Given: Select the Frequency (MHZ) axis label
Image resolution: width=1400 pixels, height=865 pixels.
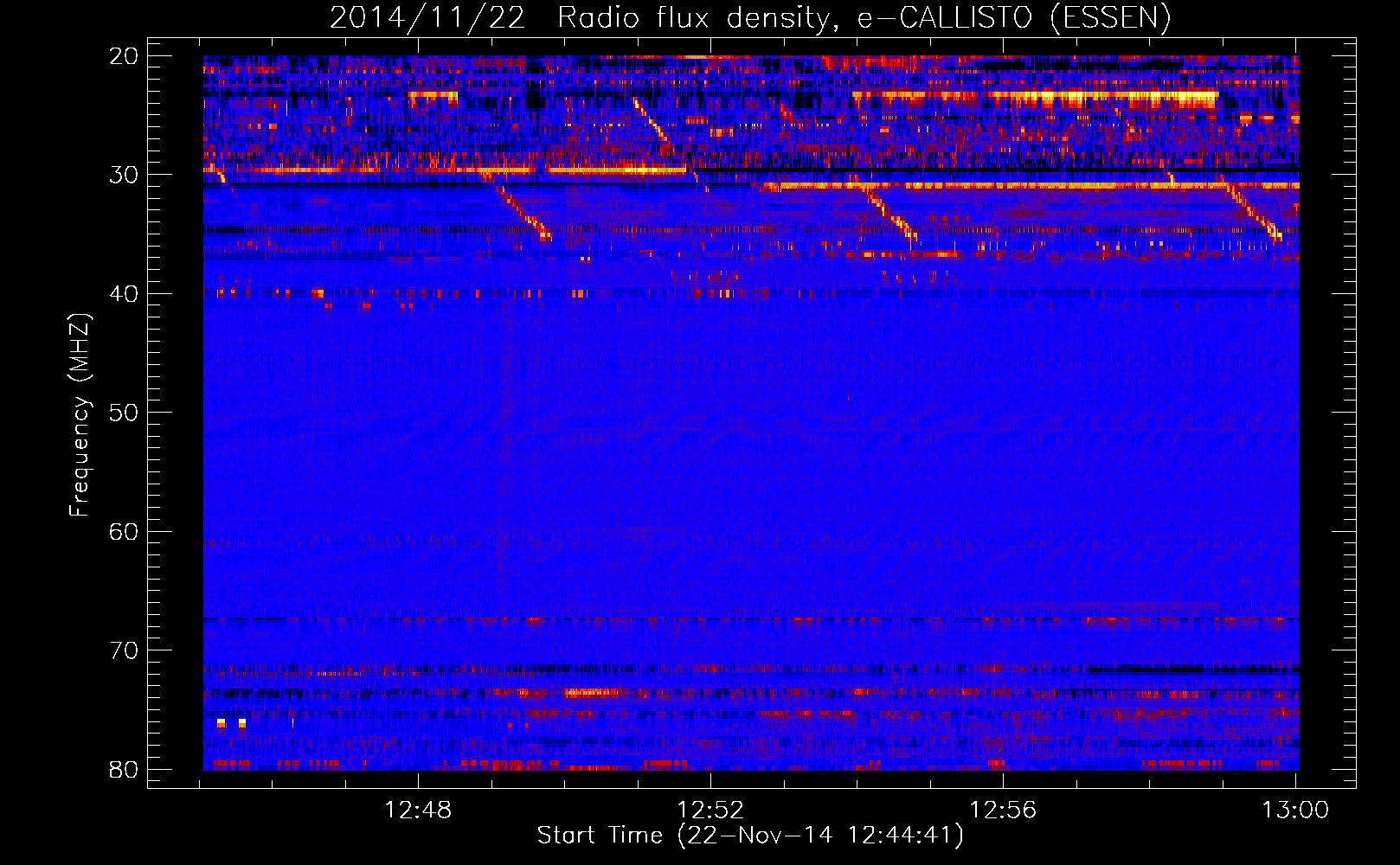Looking at the screenshot, I should [80, 415].
